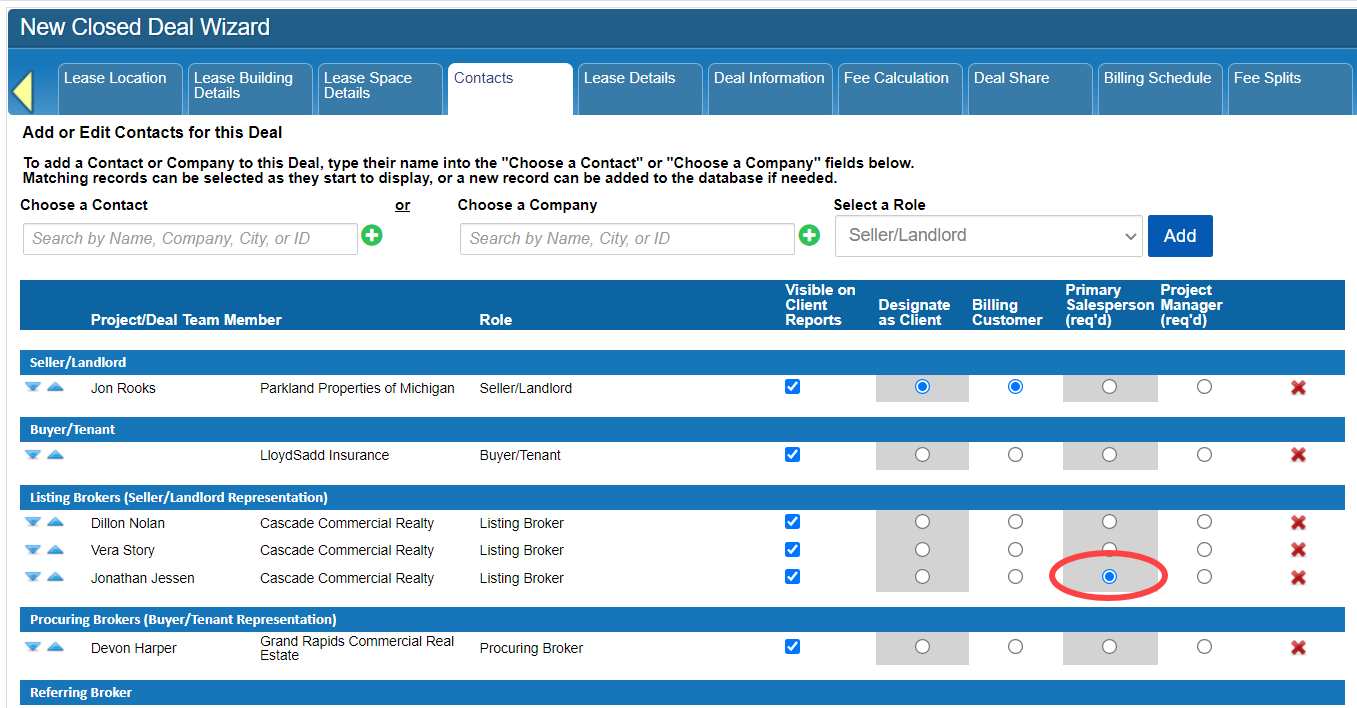Image resolution: width=1357 pixels, height=708 pixels.
Task: Remove Devon Harper using the red X
Action: [x=1298, y=648]
